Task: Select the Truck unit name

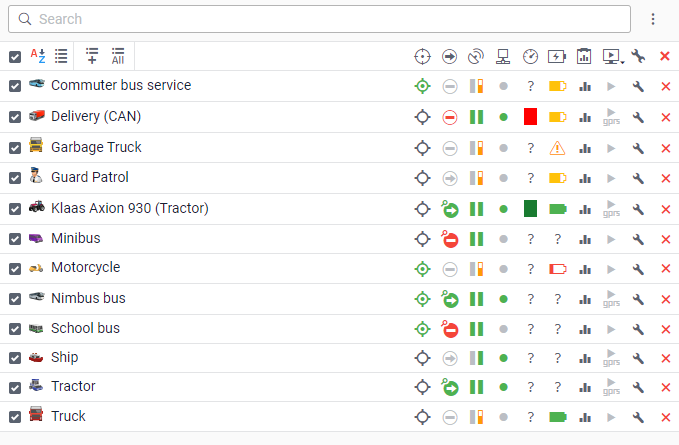Action: pos(68,416)
